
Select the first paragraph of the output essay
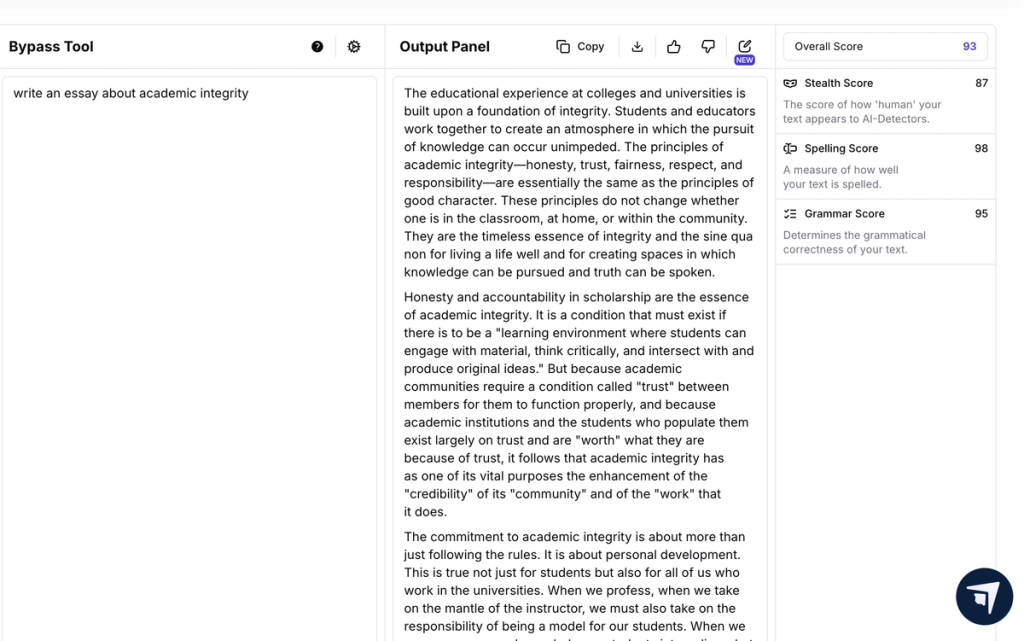(578, 182)
